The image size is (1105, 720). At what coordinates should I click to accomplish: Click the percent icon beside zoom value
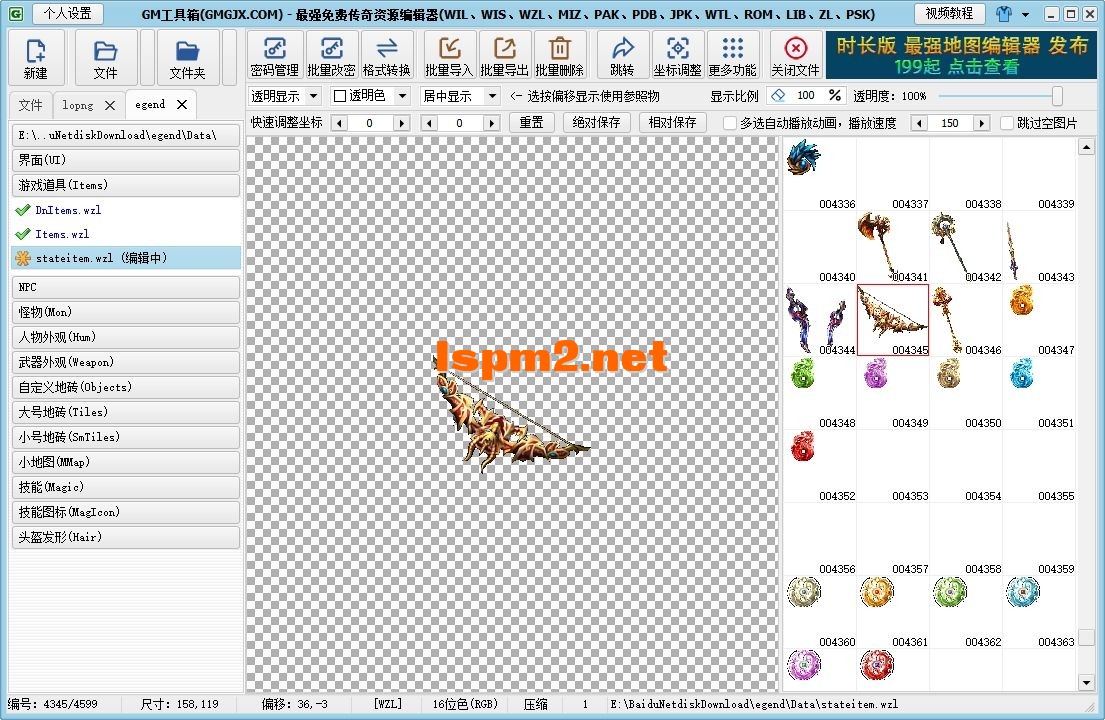(835, 95)
